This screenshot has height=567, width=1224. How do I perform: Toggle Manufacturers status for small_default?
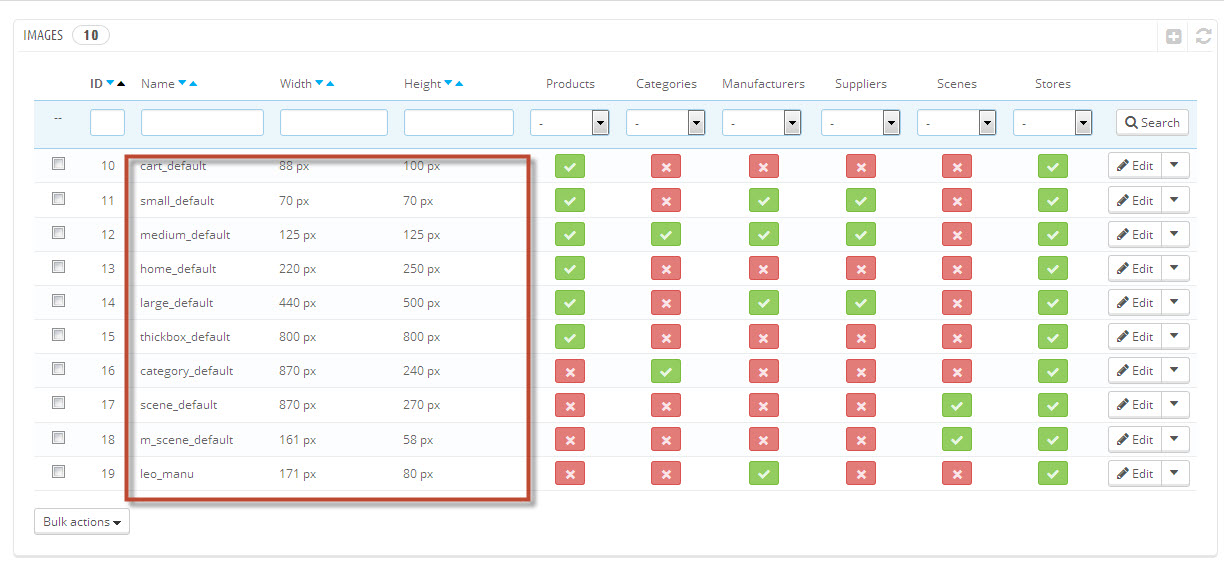coord(764,200)
